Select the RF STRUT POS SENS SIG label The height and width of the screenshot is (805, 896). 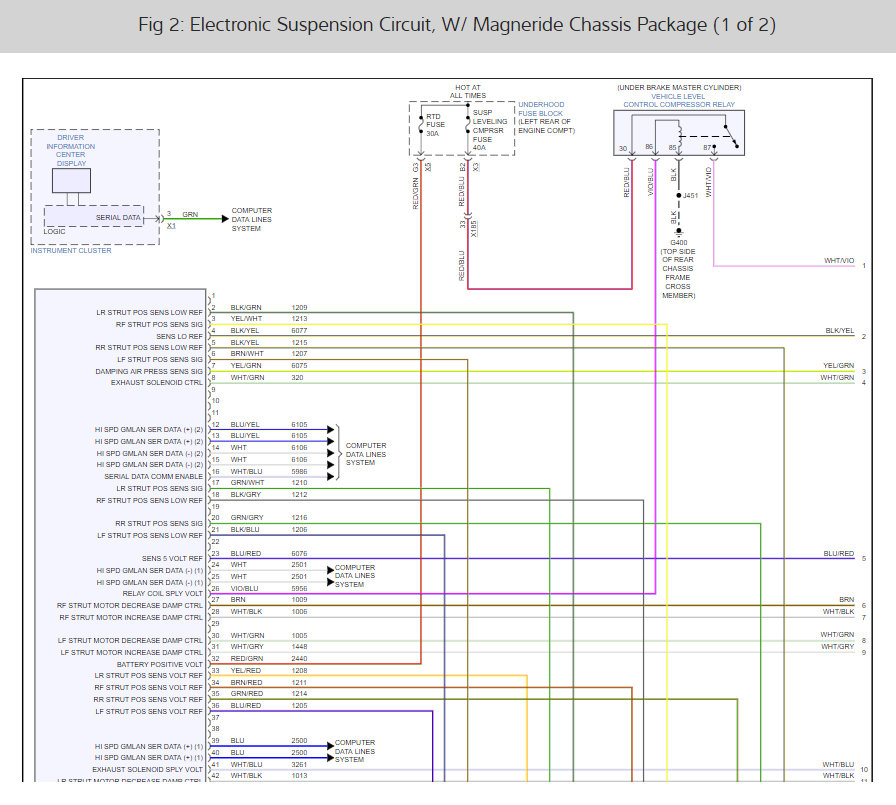[x=159, y=325]
